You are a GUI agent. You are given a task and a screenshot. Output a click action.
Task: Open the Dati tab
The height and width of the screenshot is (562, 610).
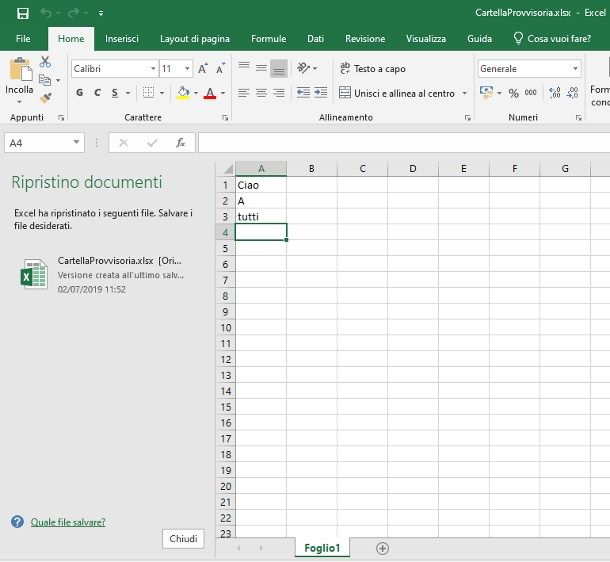pyautogui.click(x=315, y=39)
